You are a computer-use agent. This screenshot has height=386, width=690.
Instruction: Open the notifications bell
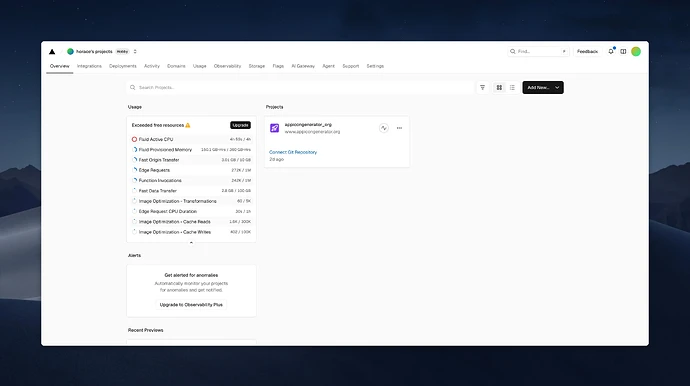click(611, 51)
